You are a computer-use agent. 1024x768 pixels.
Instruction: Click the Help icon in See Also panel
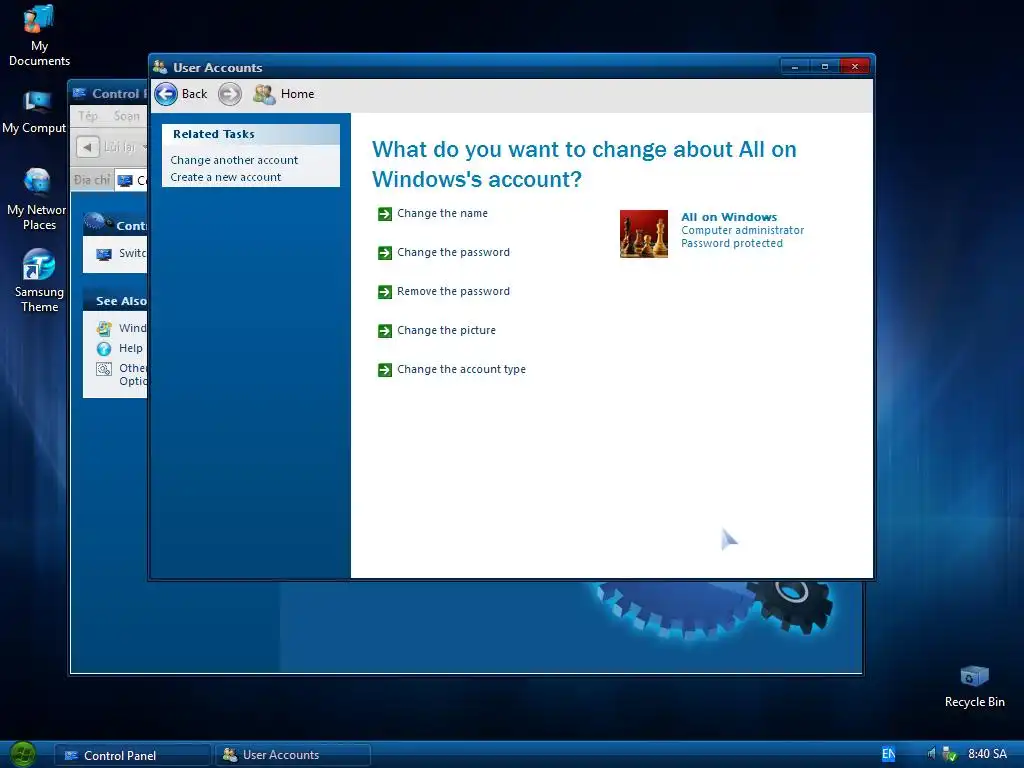tap(104, 349)
